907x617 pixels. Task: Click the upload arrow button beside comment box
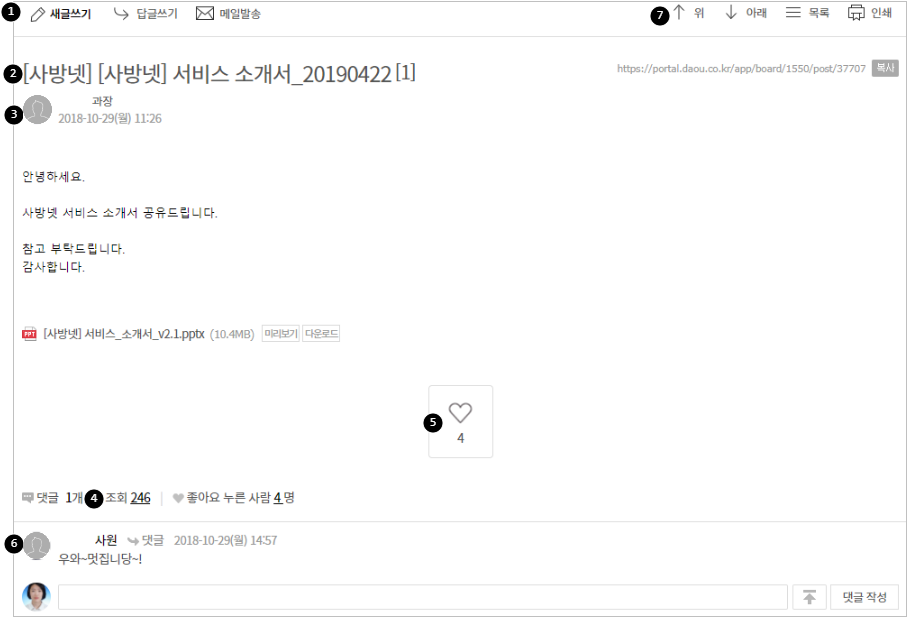click(x=809, y=597)
